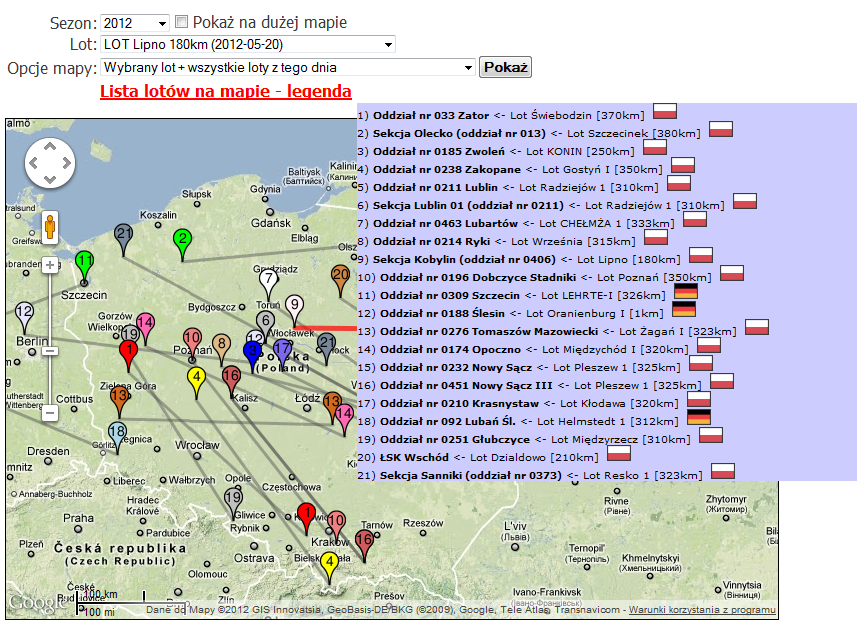
Task: Click the Google logo on the map
Action: tap(38, 602)
